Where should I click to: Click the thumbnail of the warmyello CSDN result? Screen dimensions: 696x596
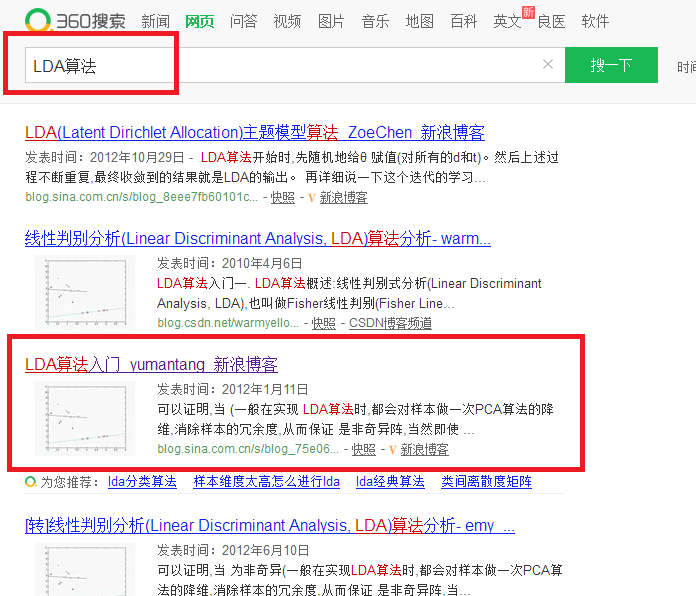85,292
